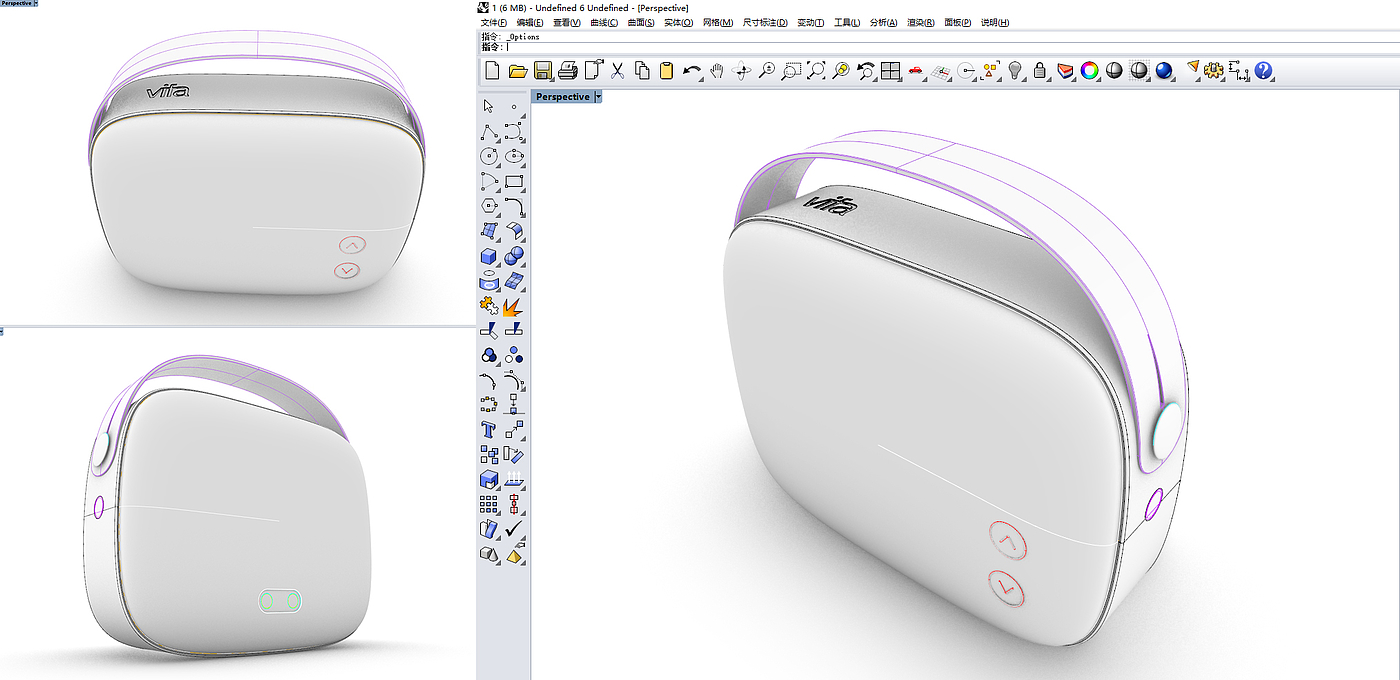Toggle the Lock objects padlock icon

pos(1040,70)
